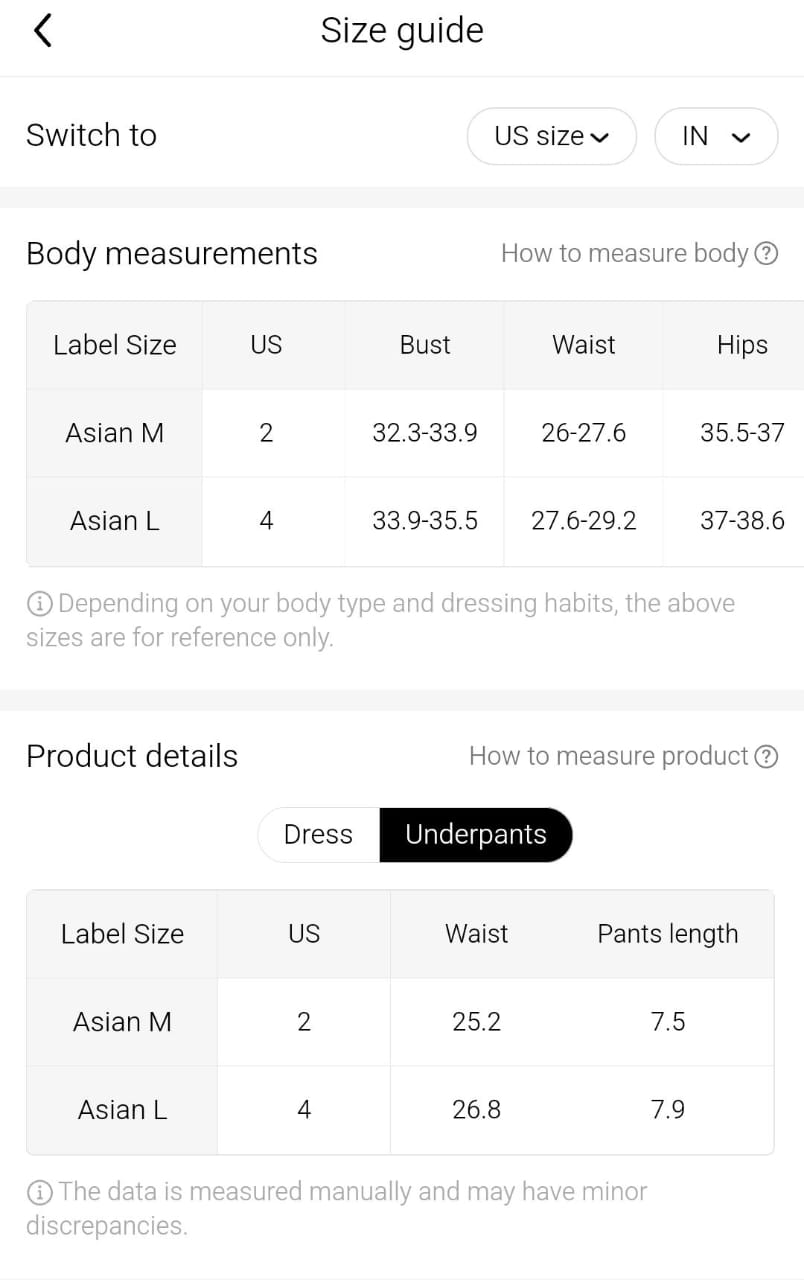The image size is (804, 1280).
Task: Select Asian M label in Body measurements table
Action: (x=114, y=433)
